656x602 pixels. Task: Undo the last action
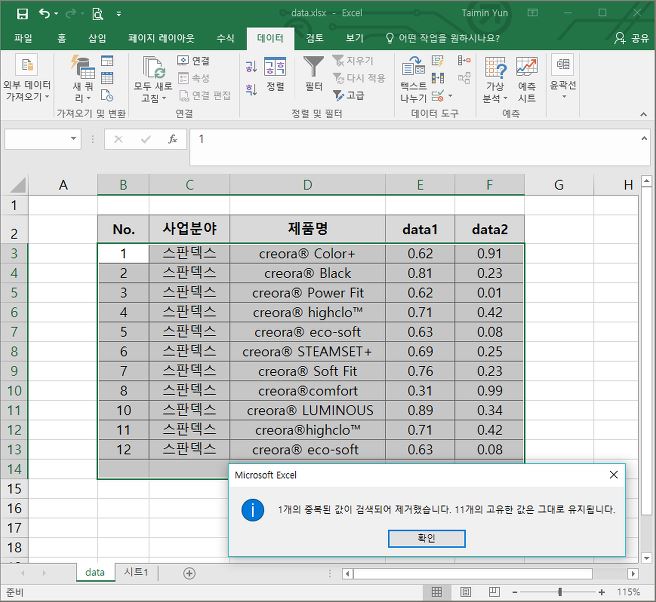coord(44,13)
